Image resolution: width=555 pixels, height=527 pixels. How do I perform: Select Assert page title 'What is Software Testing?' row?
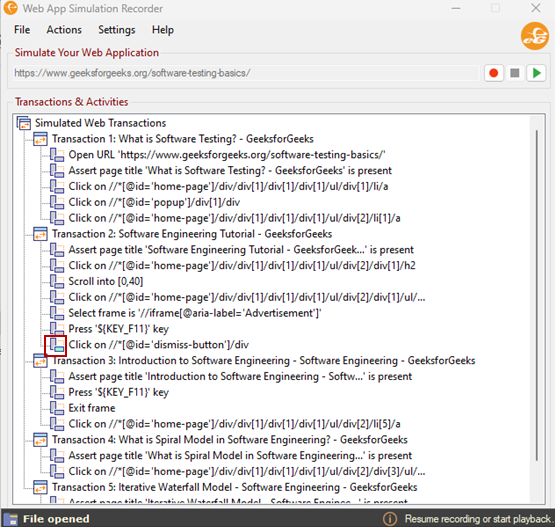point(230,171)
